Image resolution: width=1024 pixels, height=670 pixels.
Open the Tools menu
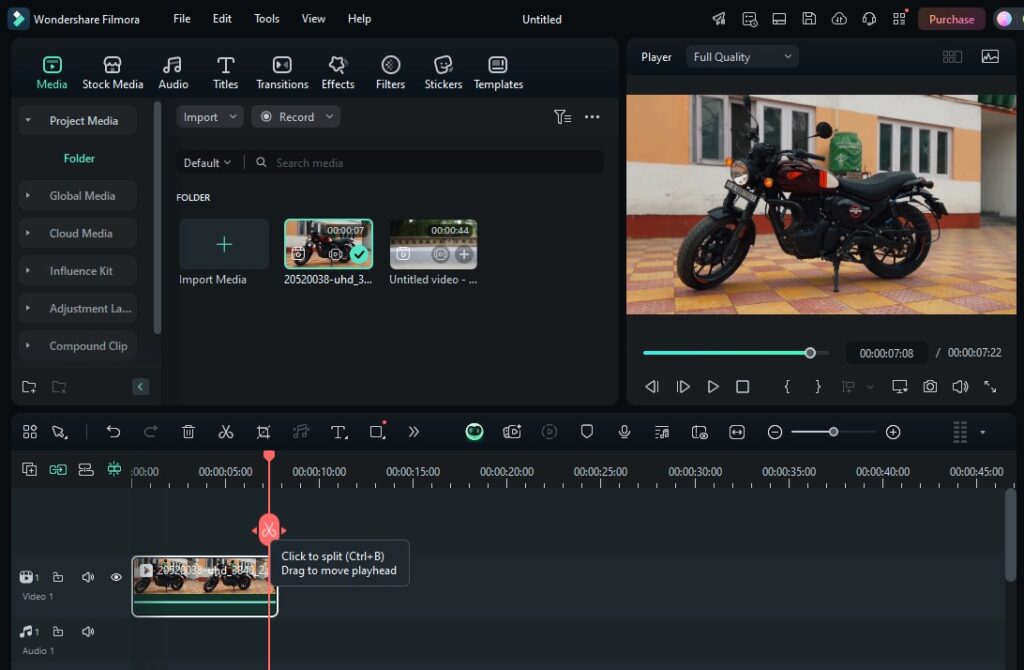click(266, 19)
